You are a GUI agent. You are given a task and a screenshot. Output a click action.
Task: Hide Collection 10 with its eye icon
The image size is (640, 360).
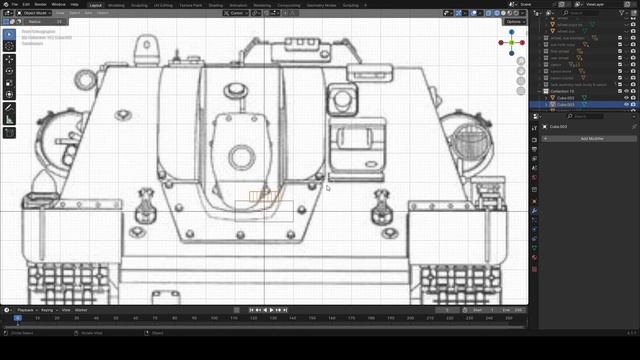coord(627,91)
